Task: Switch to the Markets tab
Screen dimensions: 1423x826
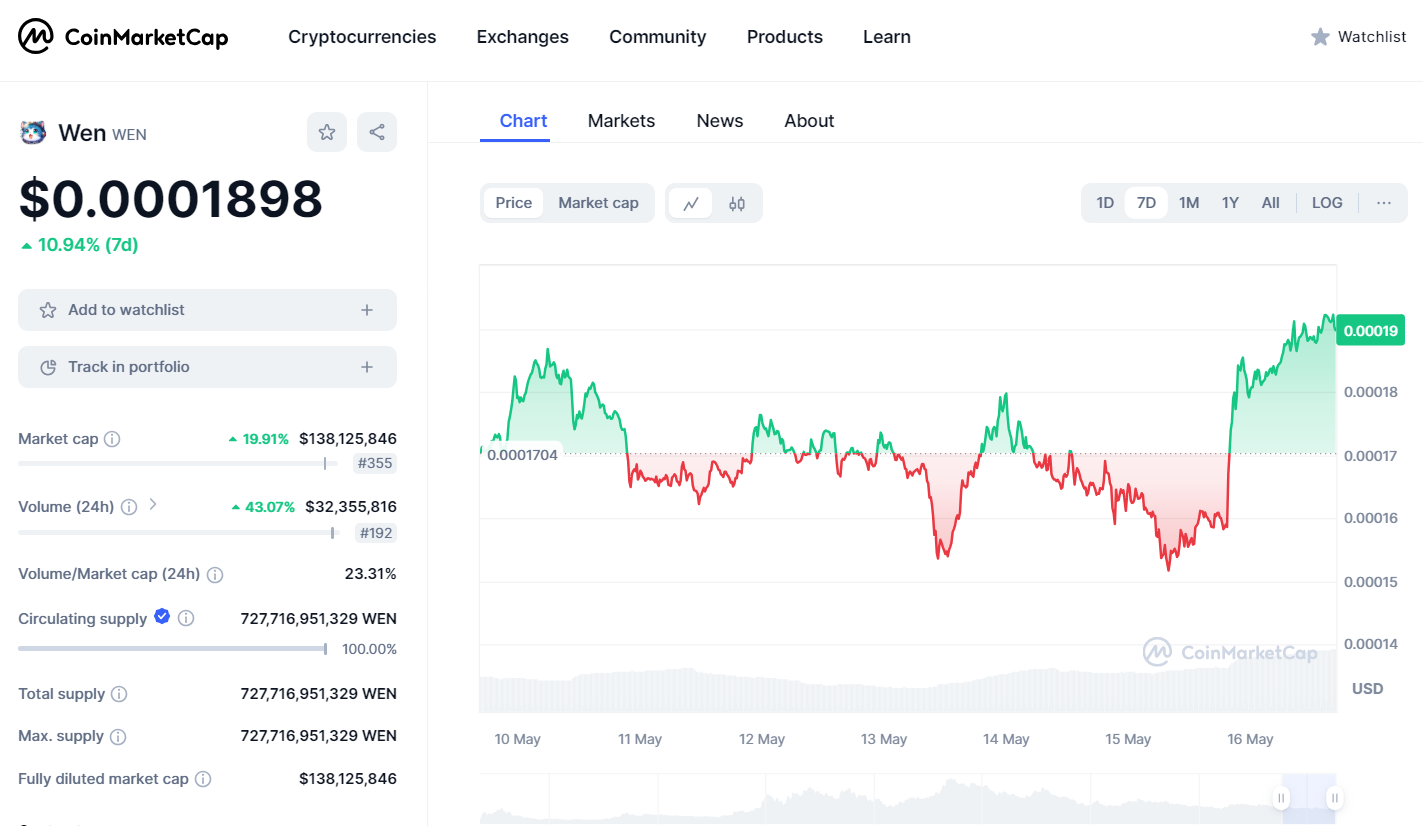Action: click(621, 120)
